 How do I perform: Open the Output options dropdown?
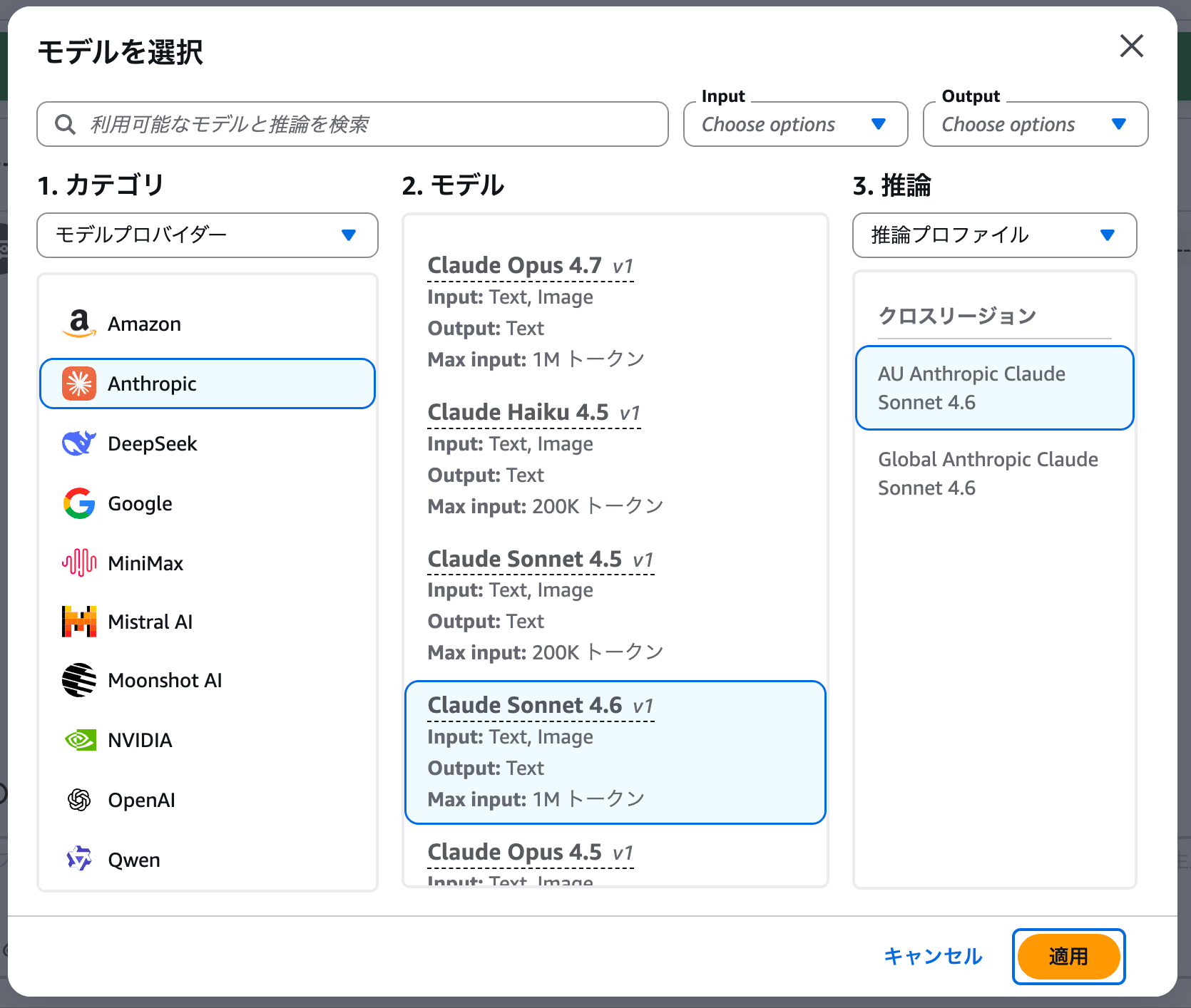[1036, 124]
